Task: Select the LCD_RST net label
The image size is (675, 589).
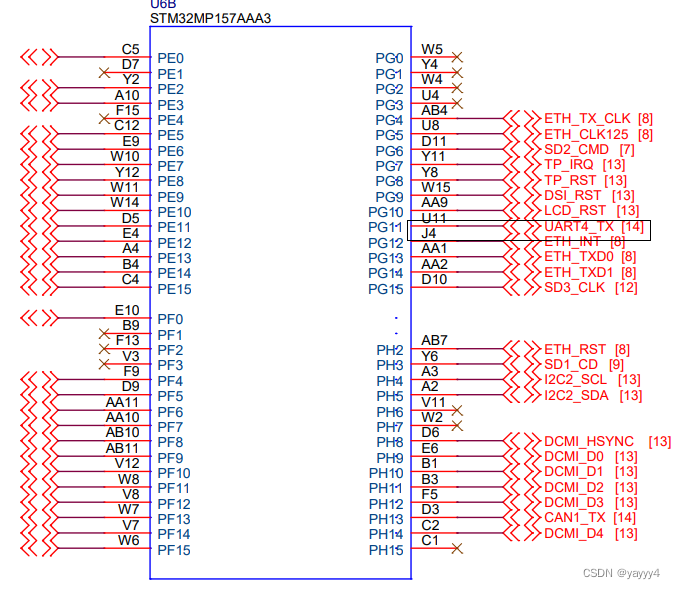Action: (x=575, y=211)
